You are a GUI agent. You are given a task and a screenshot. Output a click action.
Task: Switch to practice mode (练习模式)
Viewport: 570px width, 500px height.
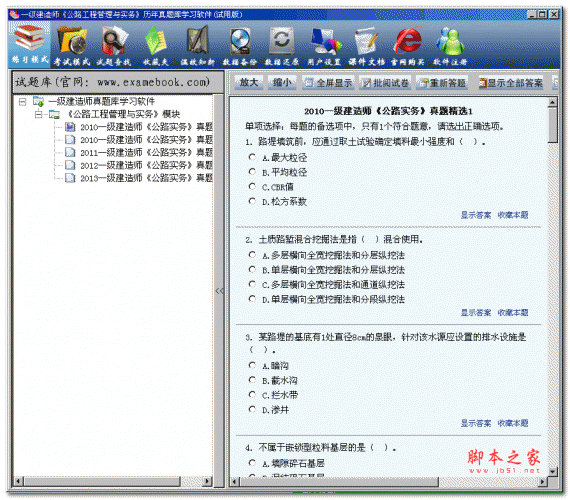[30, 44]
